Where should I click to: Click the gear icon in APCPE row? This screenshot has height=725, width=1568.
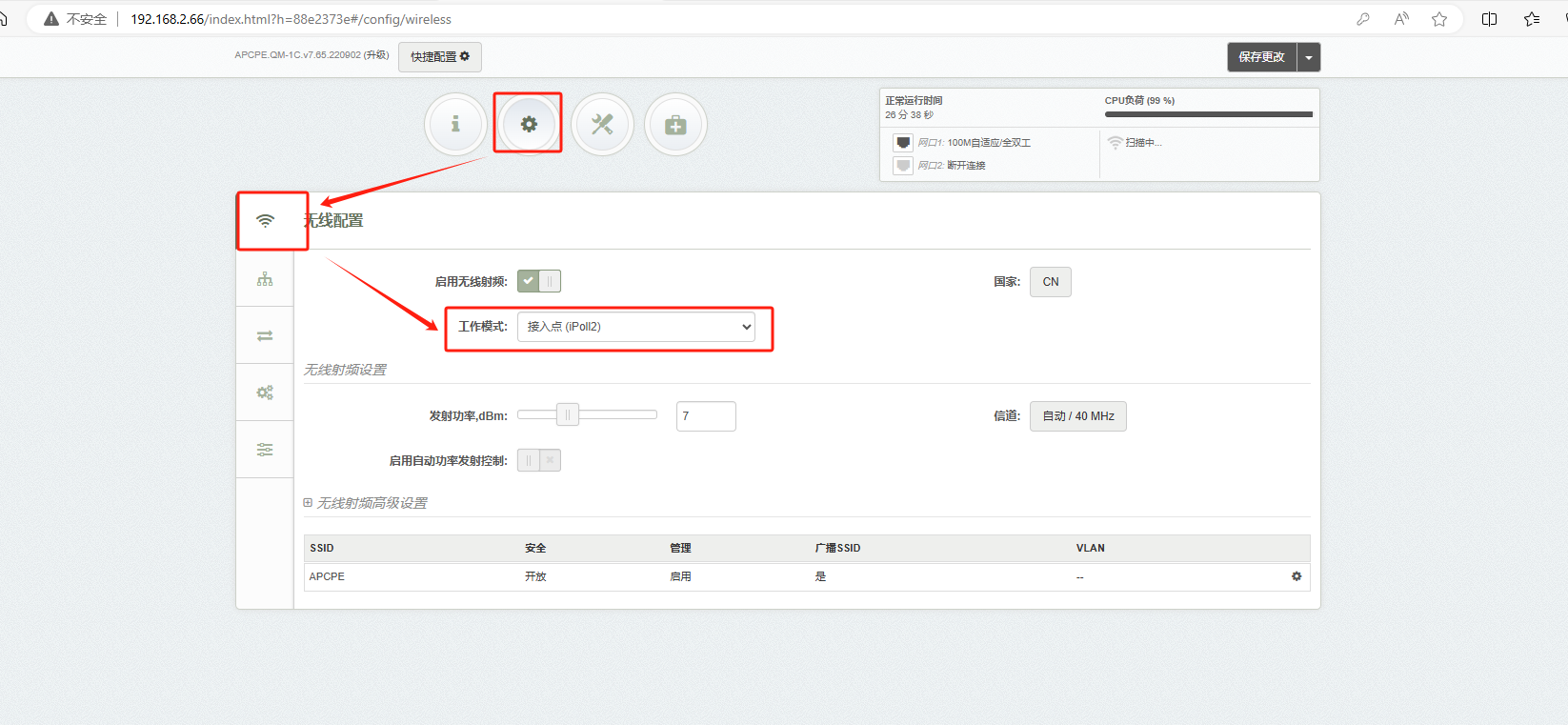[1297, 576]
